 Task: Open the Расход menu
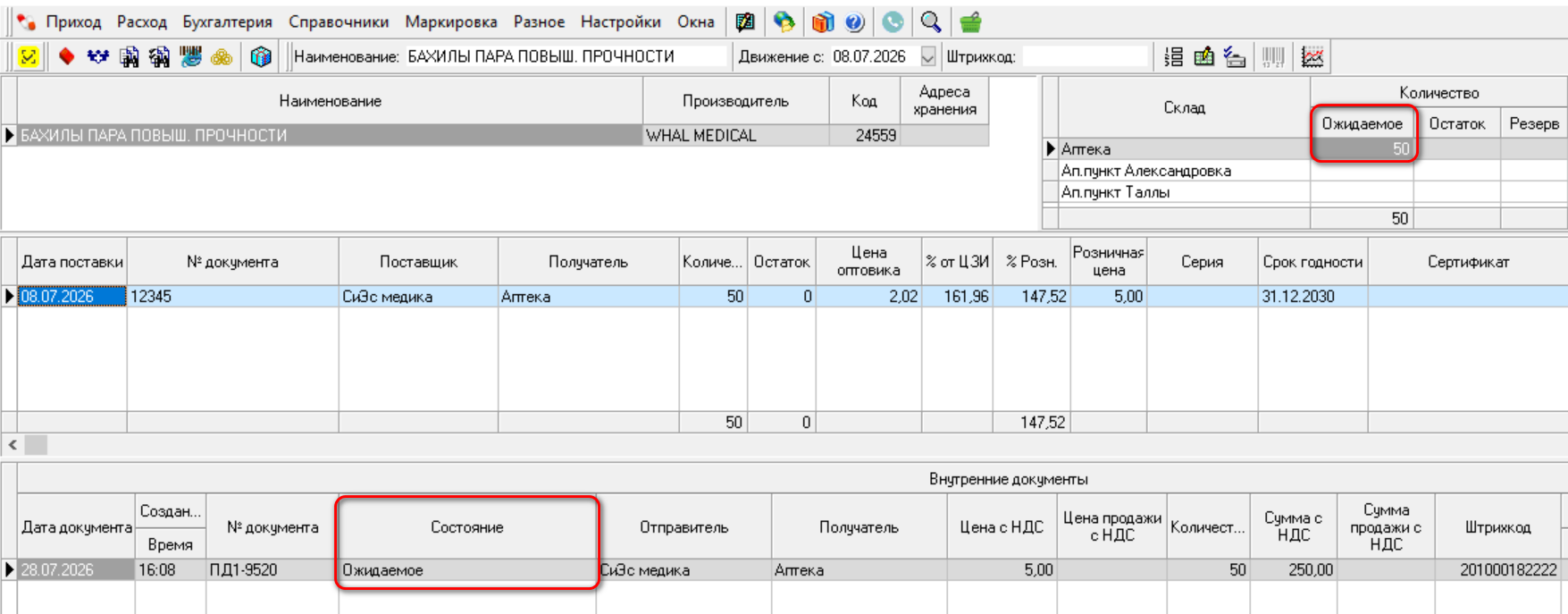coord(142,22)
